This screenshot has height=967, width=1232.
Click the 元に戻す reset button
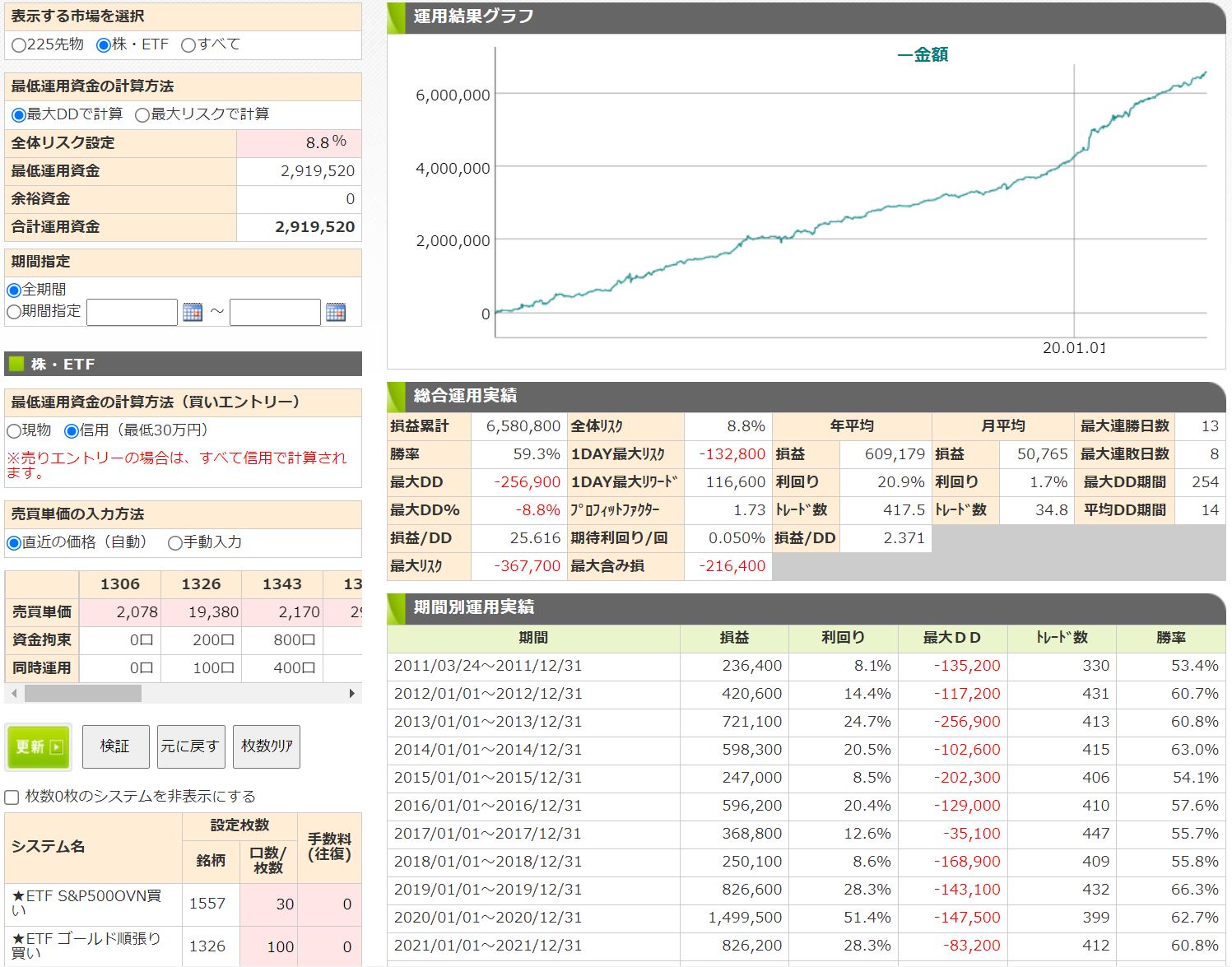[x=189, y=746]
